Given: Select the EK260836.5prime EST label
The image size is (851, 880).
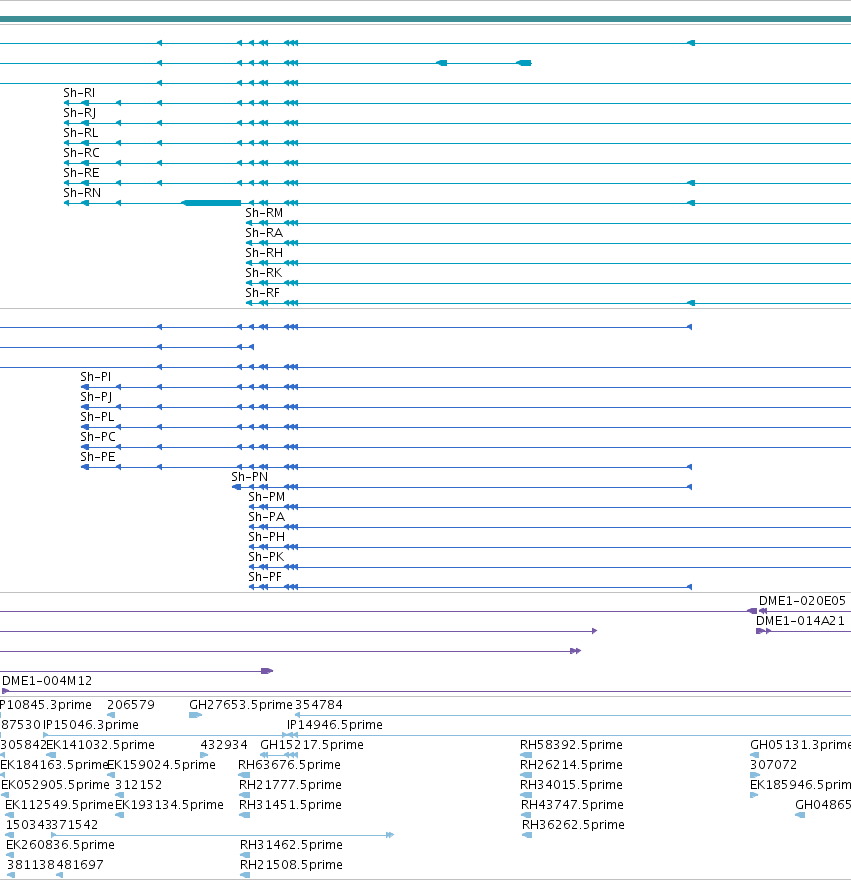Looking at the screenshot, I should coord(61,845).
